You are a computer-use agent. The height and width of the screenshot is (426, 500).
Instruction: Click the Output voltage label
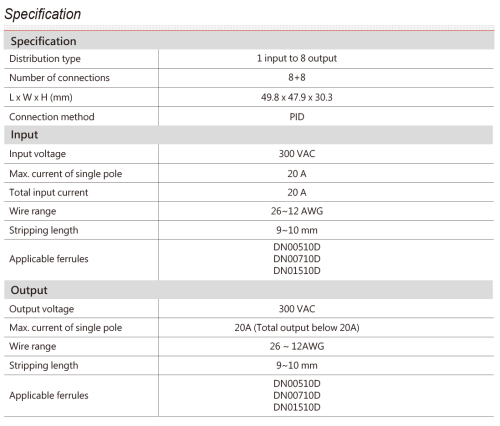pyautogui.click(x=42, y=309)
